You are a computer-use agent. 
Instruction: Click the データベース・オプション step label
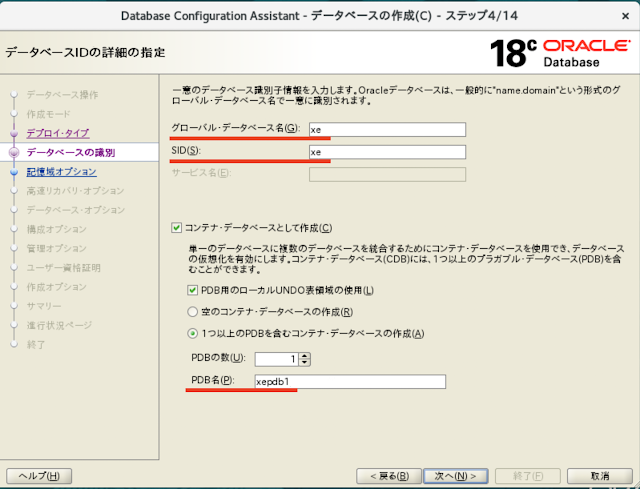click(76, 210)
